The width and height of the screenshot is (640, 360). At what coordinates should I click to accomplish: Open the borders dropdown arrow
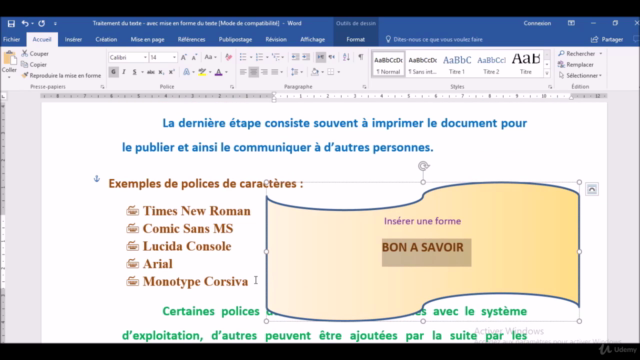339,72
